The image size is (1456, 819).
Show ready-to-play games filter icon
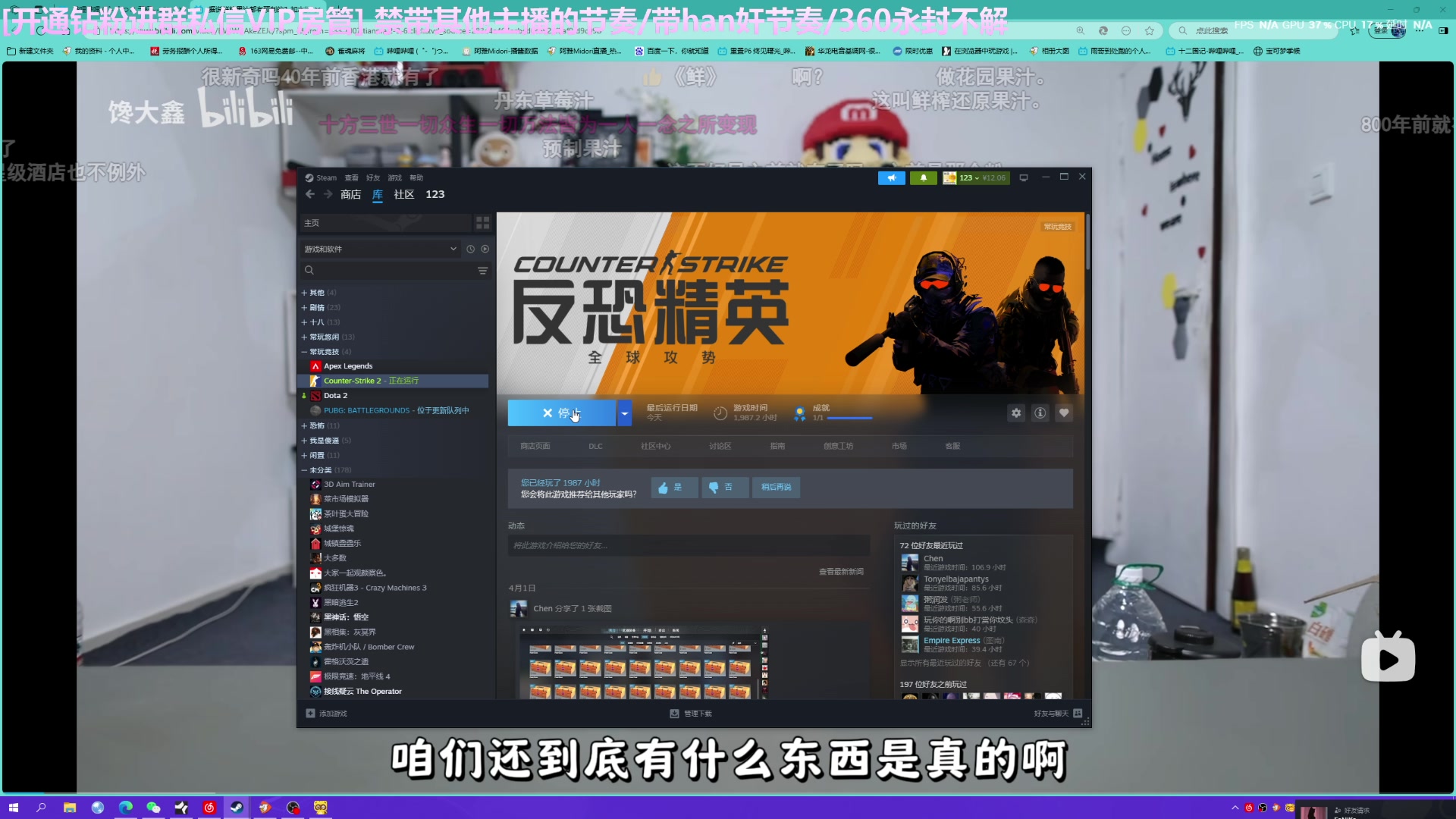pyautogui.click(x=485, y=249)
